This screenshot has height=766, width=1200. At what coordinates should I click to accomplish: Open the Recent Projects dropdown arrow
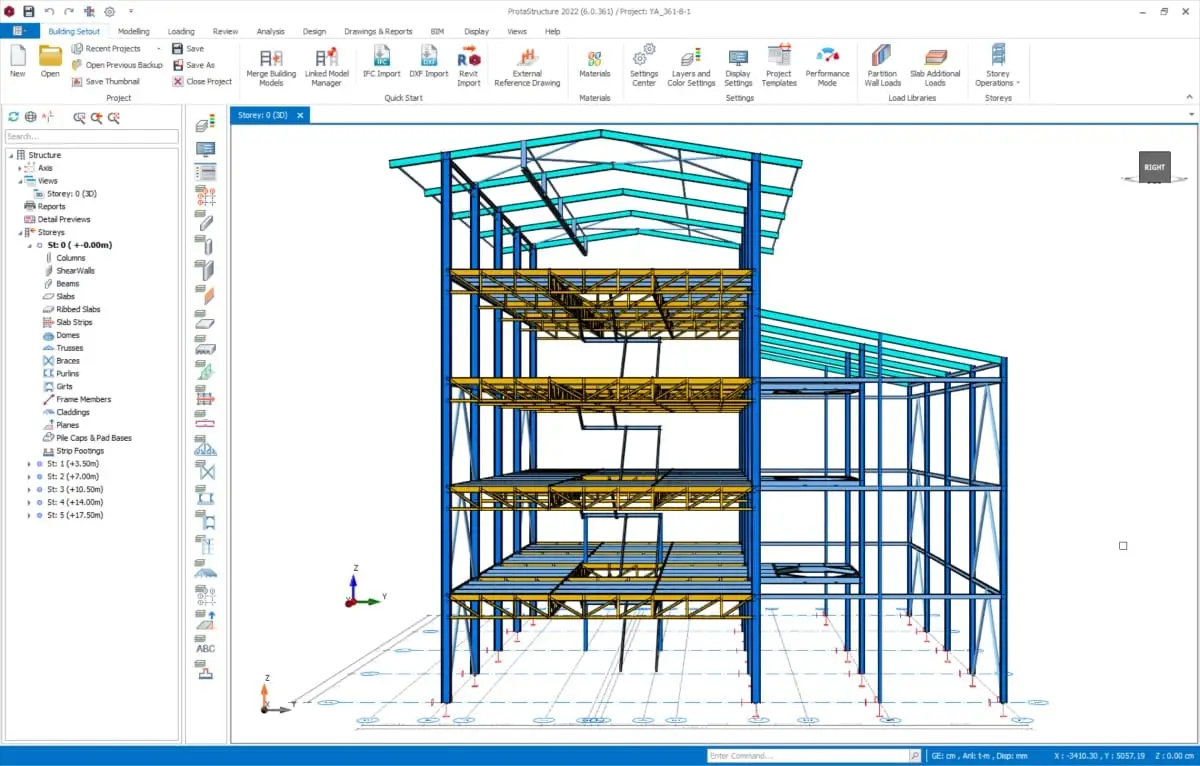coord(158,49)
